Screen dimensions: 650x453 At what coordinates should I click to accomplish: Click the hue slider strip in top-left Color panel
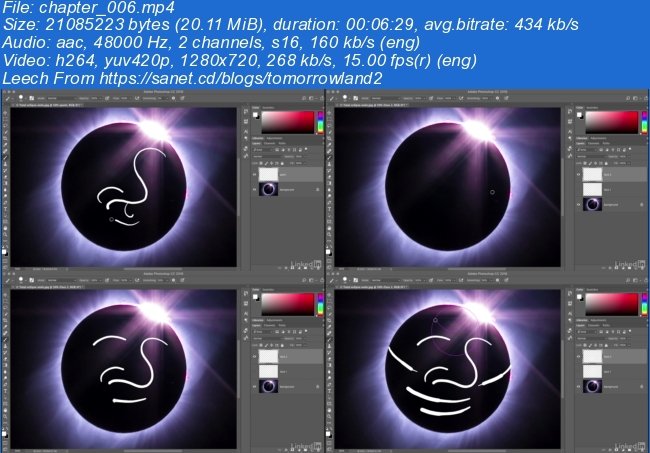pos(321,123)
